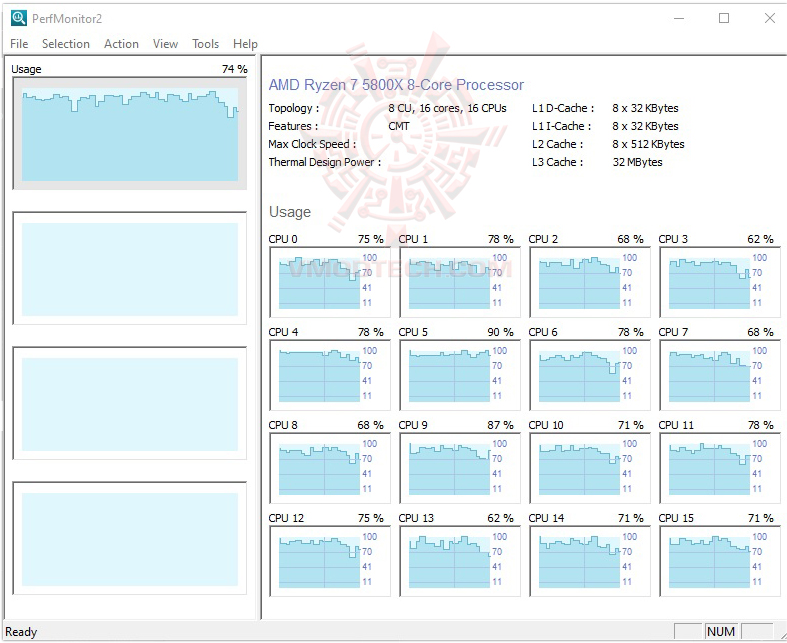
Task: Click the CPU 13 62 % value
Action: click(x=500, y=518)
